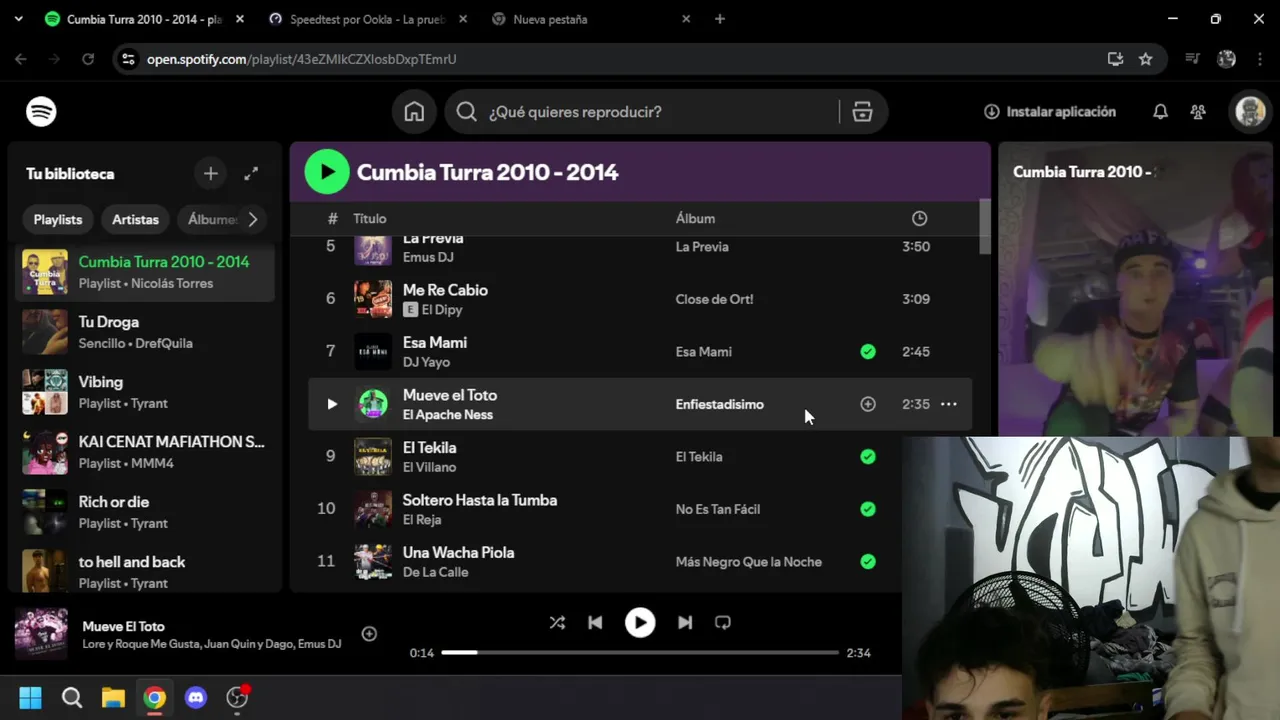The image size is (1280, 720).
Task: Open the Enfiestadisimo album link
Action: click(719, 404)
